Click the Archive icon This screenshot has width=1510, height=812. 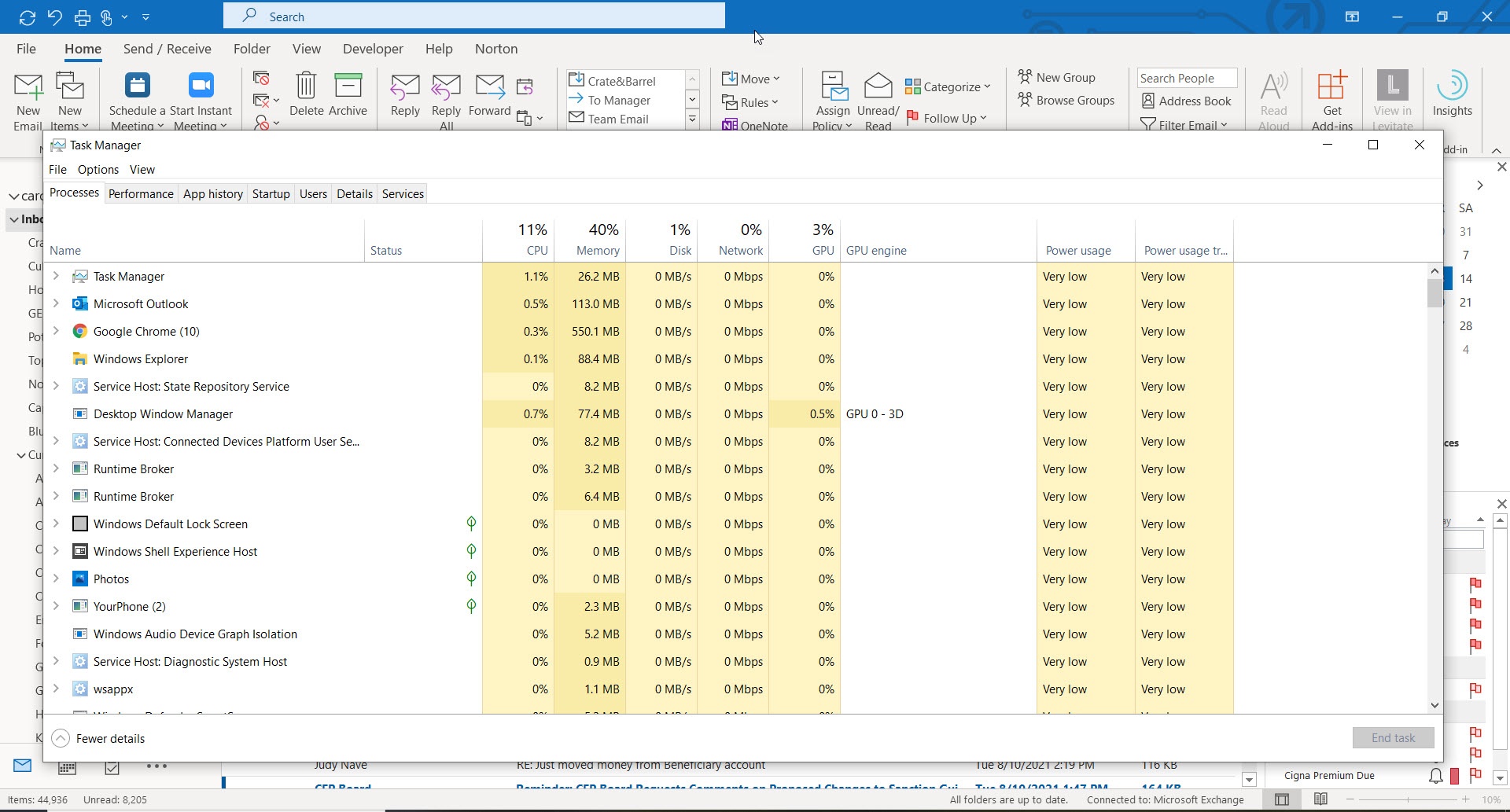pyautogui.click(x=348, y=86)
